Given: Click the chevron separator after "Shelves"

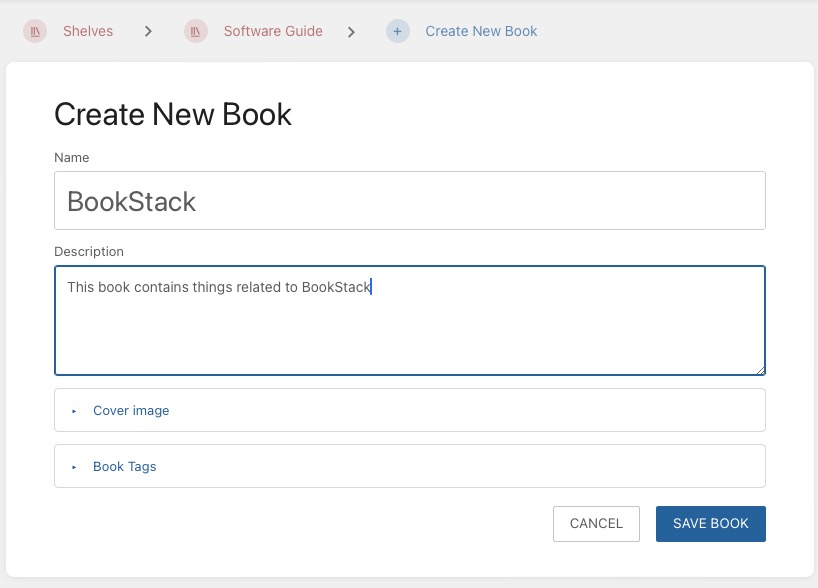Looking at the screenshot, I should tap(148, 31).
